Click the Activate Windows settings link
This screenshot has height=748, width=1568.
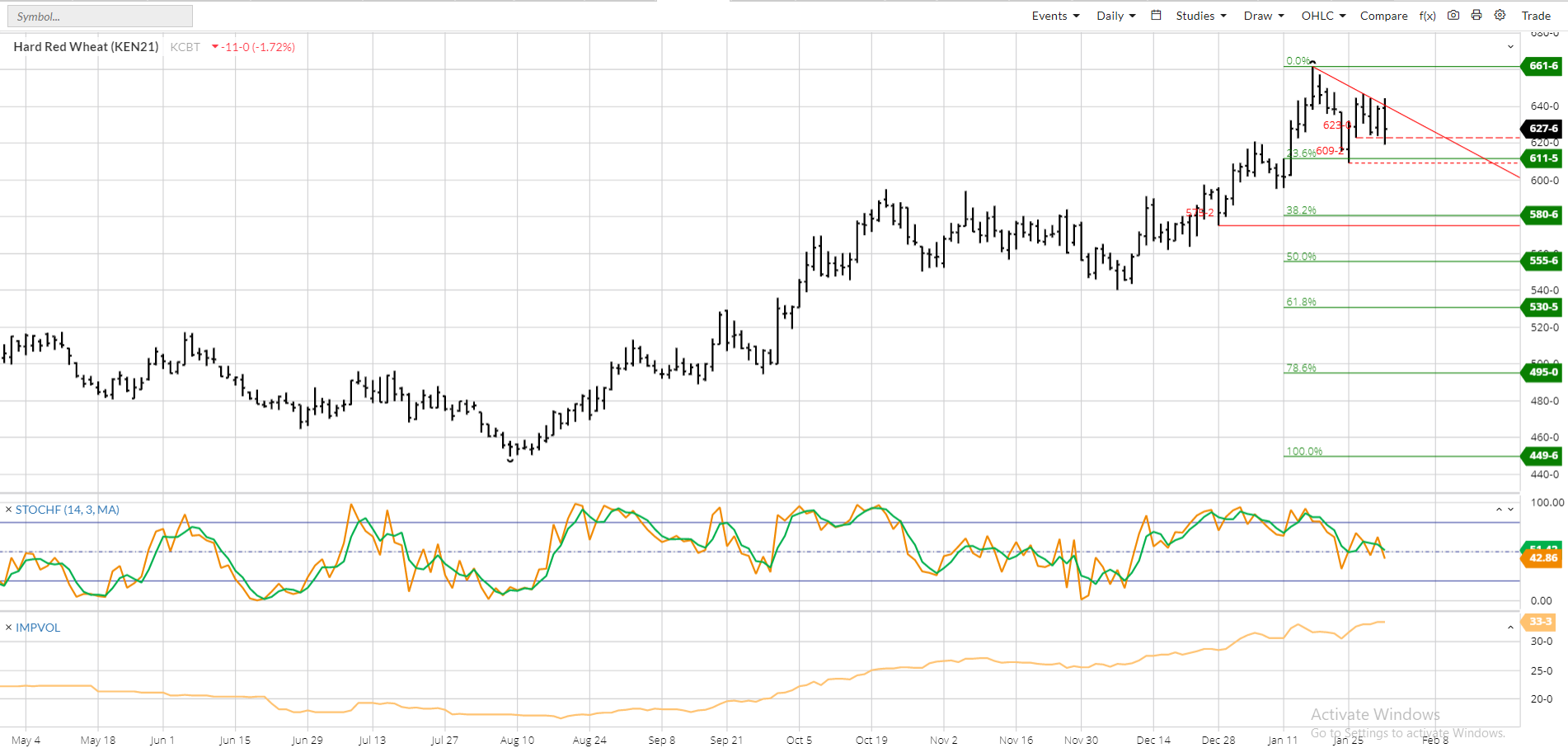coord(1407,732)
